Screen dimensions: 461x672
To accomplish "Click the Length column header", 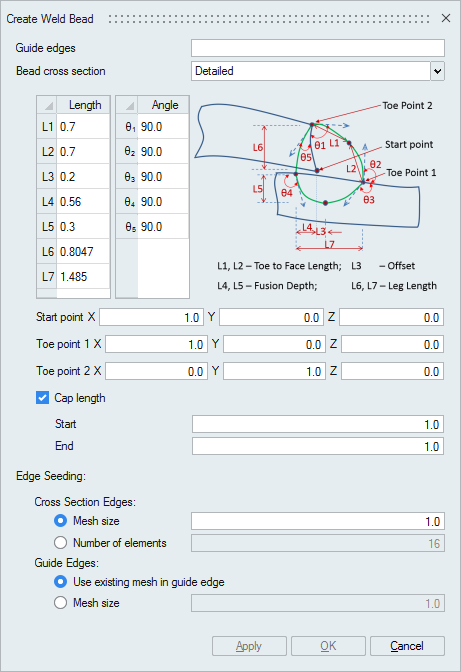I will (84, 105).
